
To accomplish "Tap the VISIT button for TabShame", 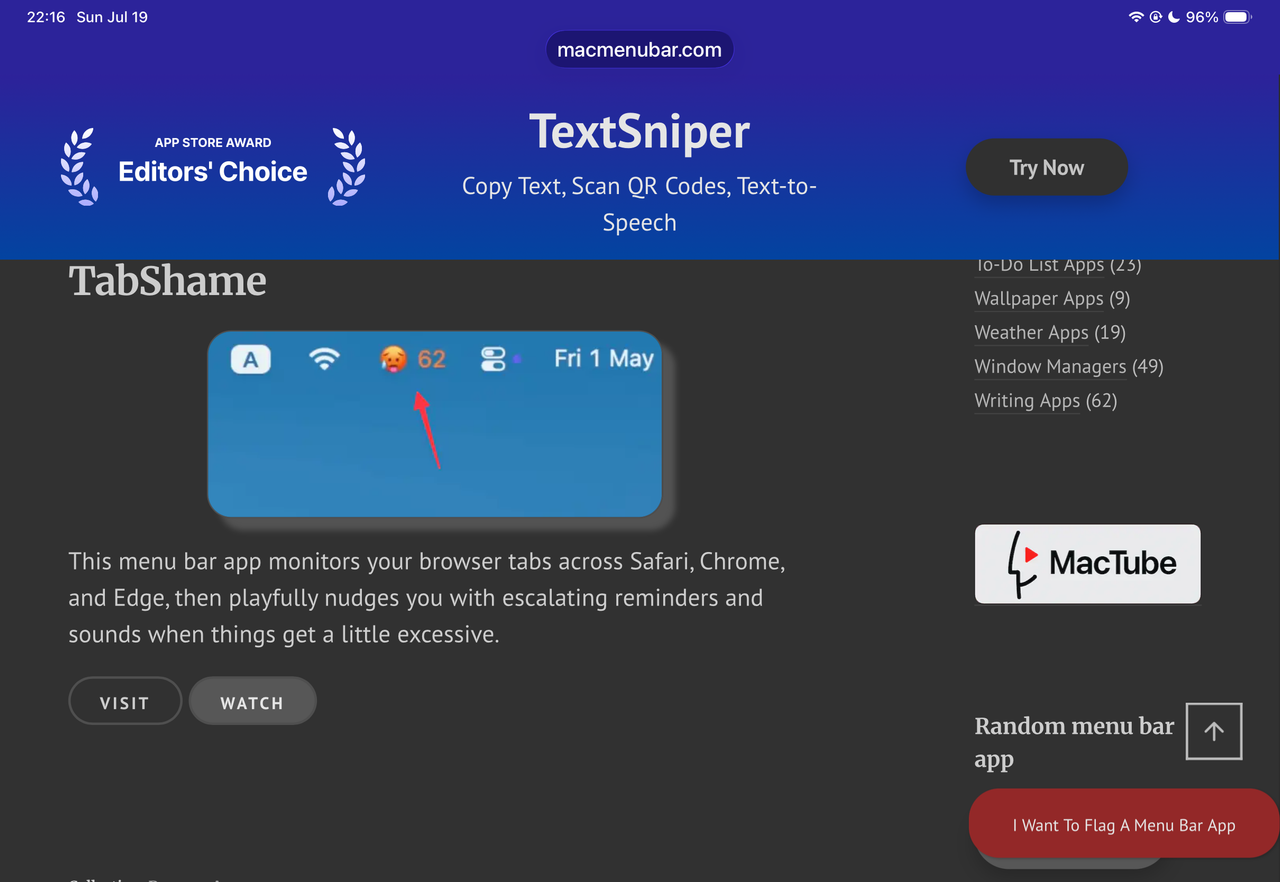I will (x=125, y=701).
